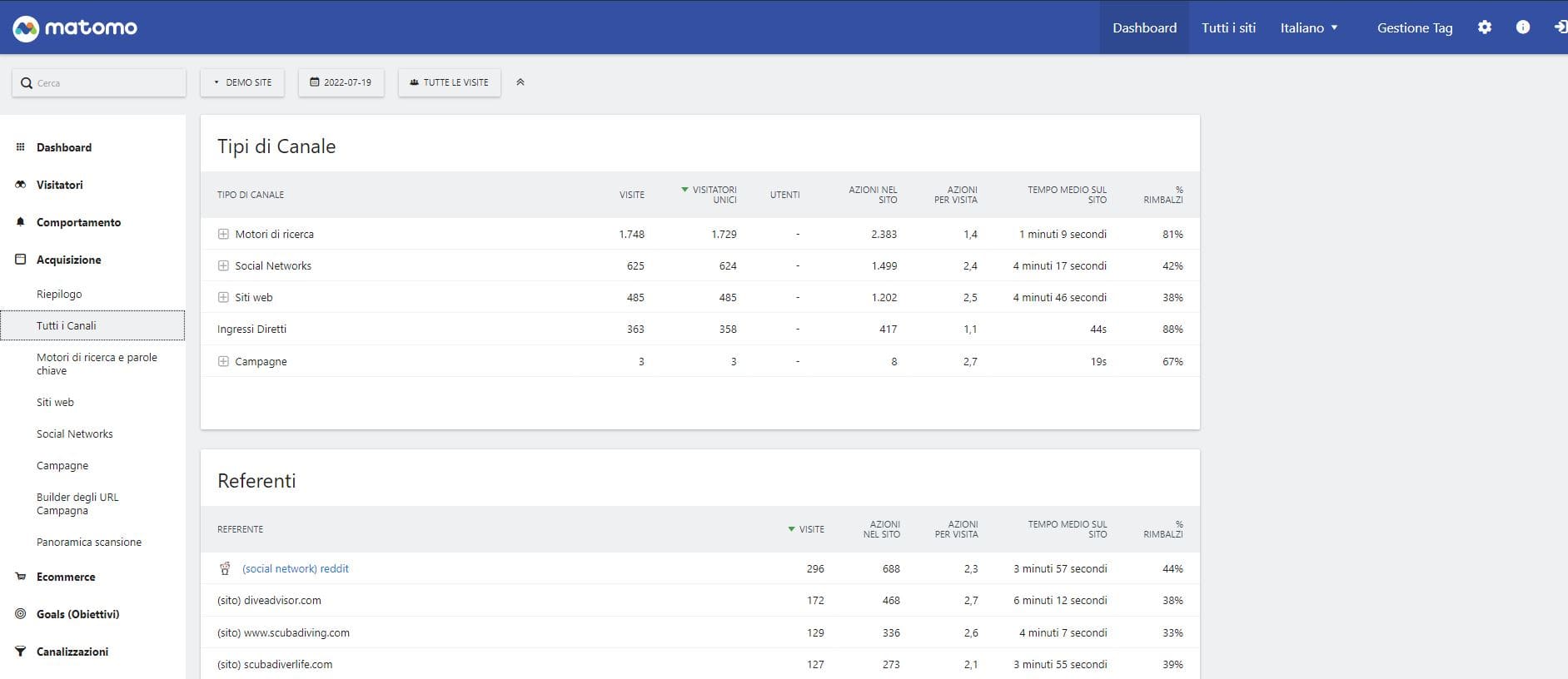Screen dimensions: 1568x679
Task: Click the sign-in arrow icon
Action: click(x=1560, y=27)
